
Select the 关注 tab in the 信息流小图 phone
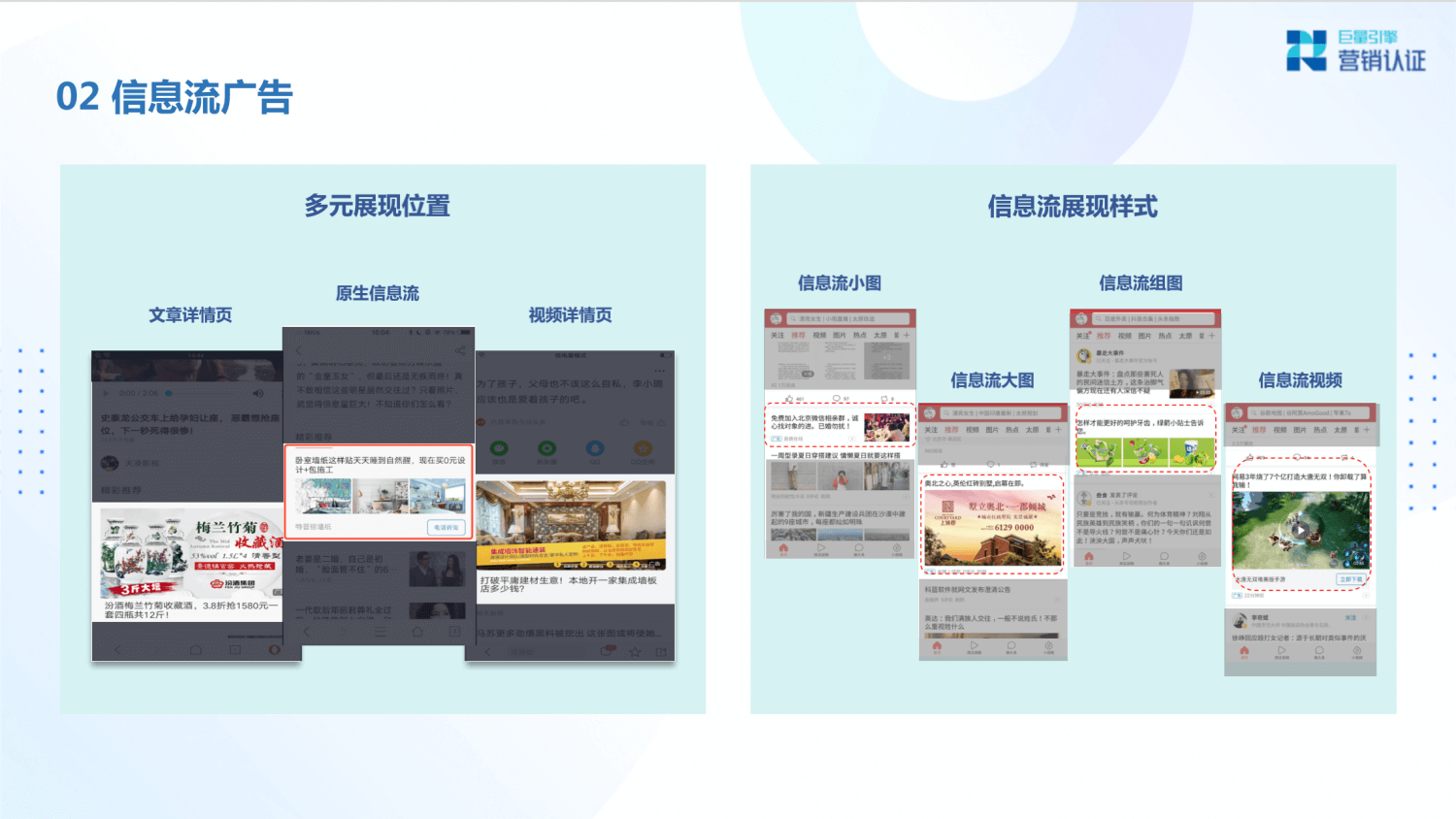[778, 335]
